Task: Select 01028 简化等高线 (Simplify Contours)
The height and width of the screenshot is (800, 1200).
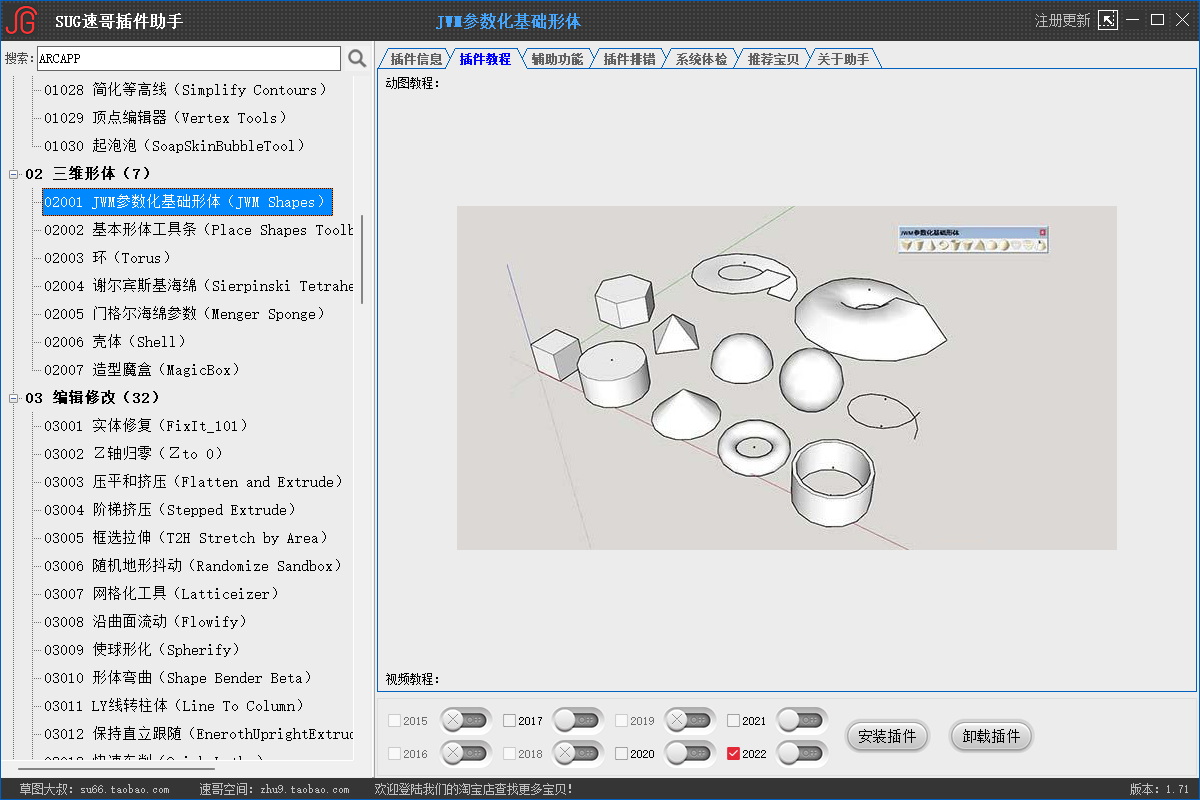Action: tap(186, 90)
